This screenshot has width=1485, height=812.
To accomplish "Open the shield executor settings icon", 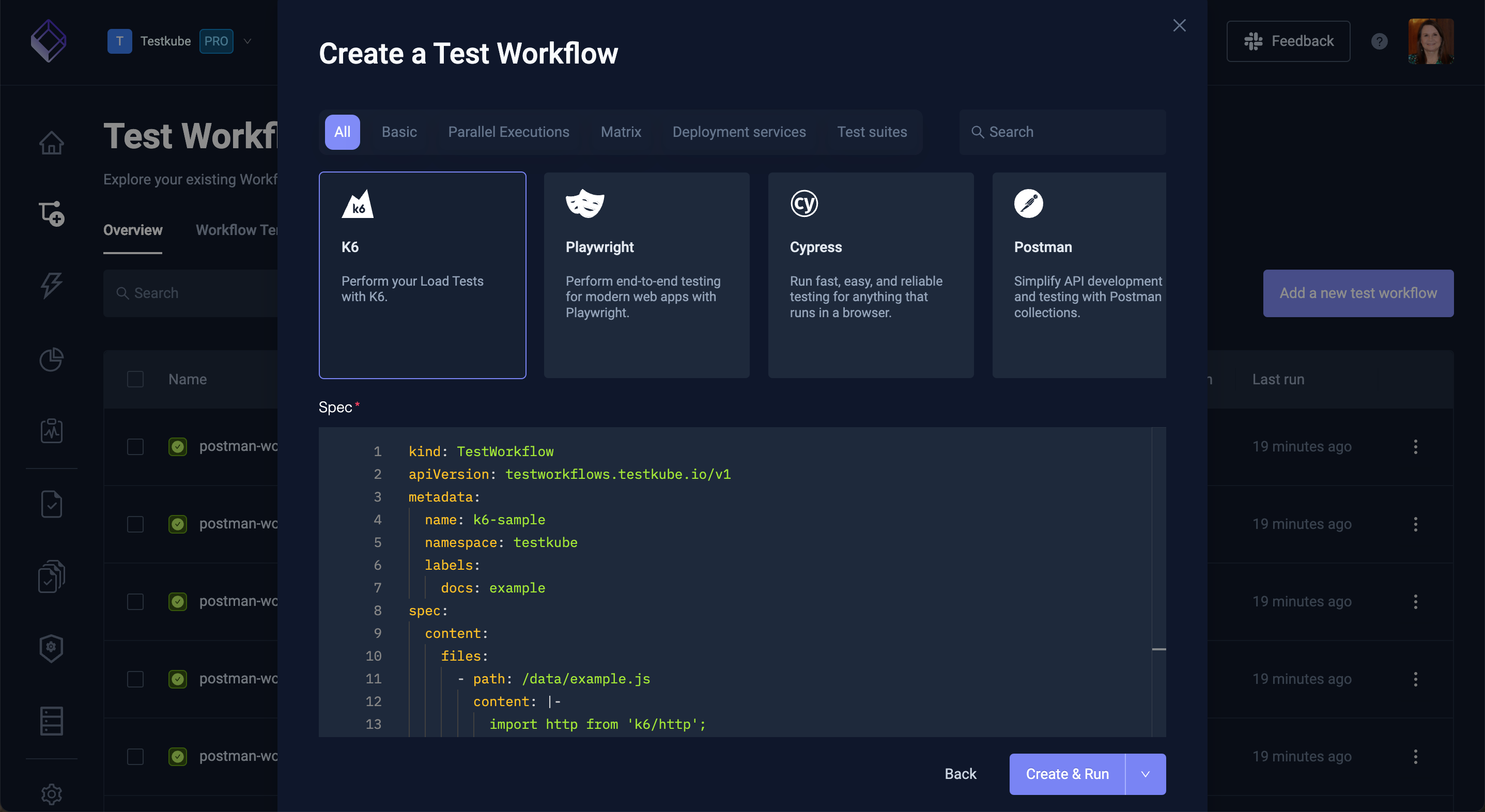I will 51,648.
